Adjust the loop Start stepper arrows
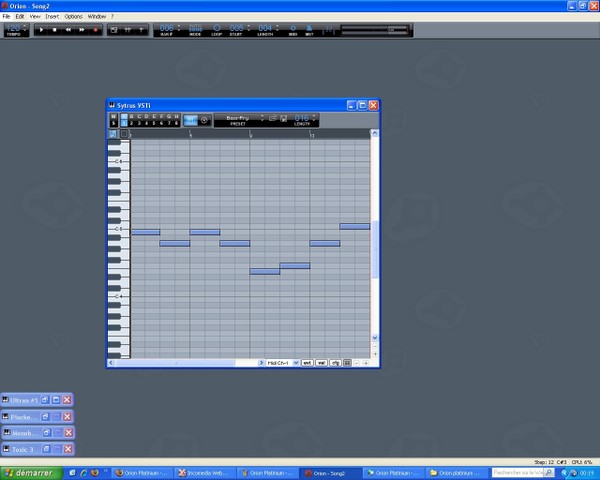 pos(248,28)
